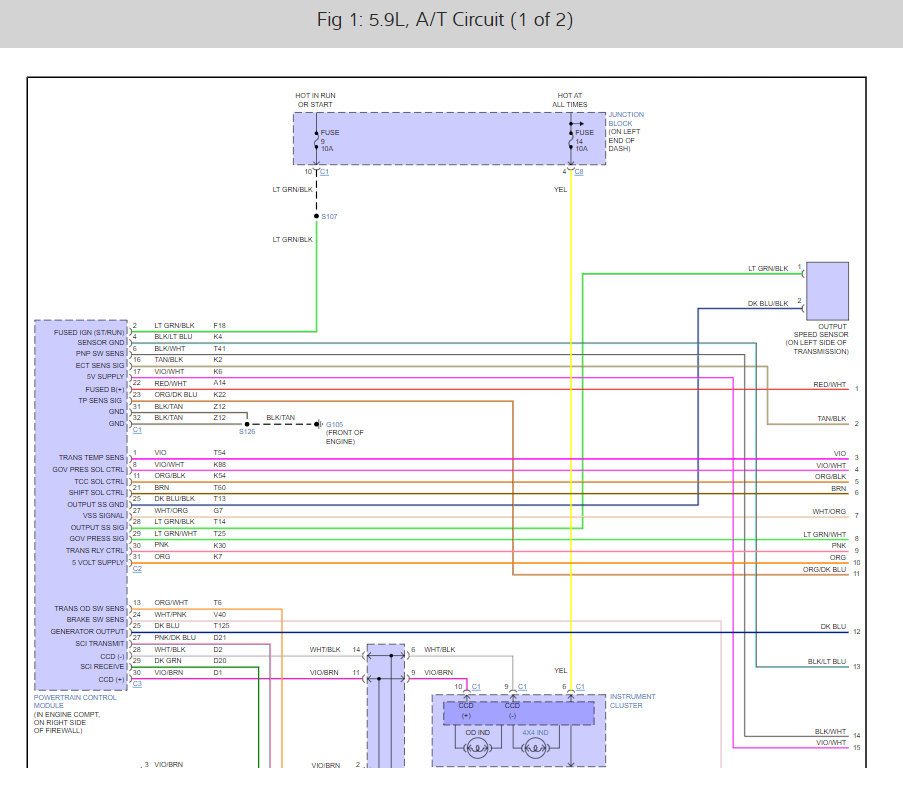Click the circuit code 'T125'
This screenshot has width=903, height=799.
[221, 626]
